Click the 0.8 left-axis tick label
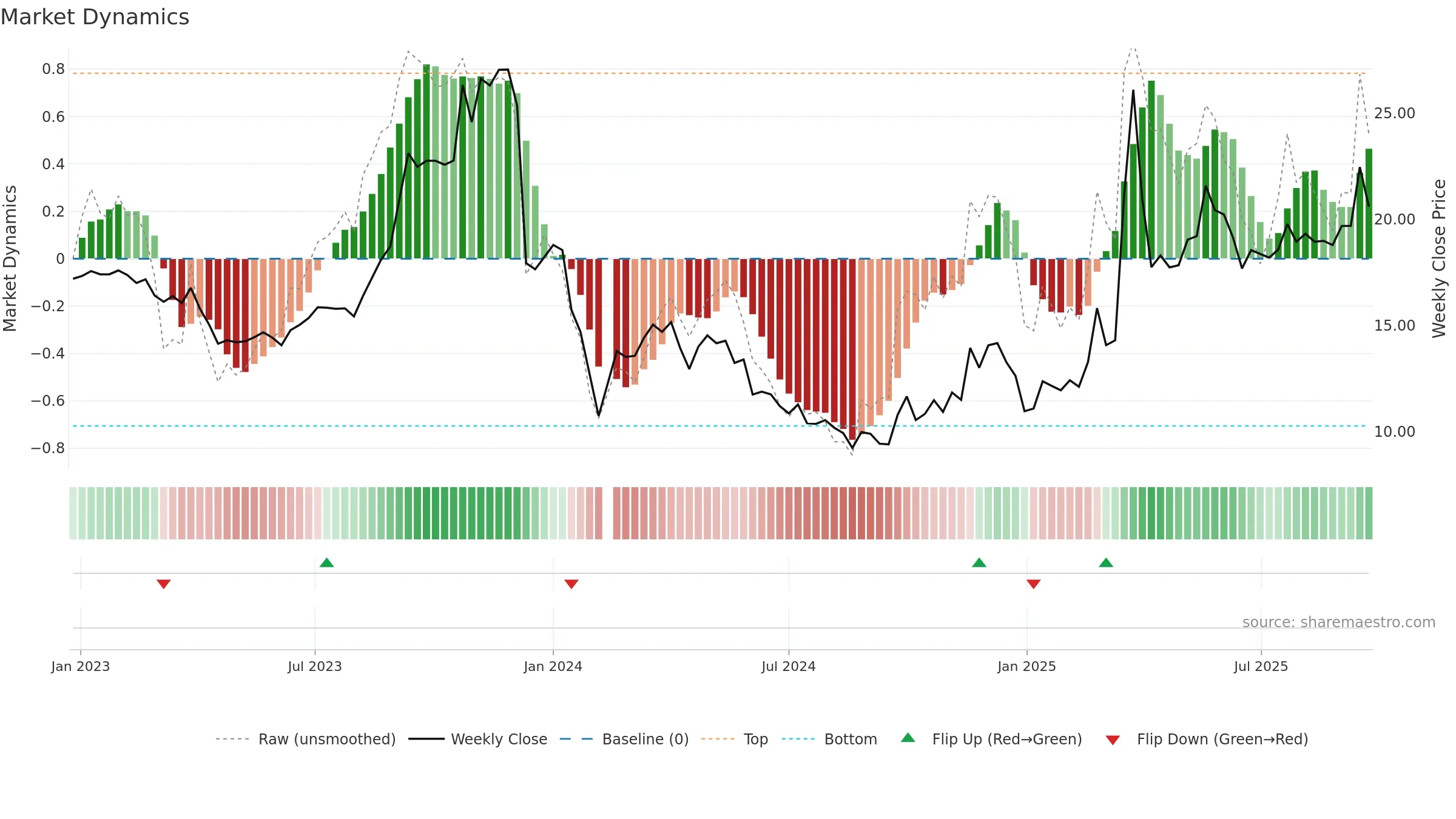This screenshot has width=1456, height=819. pos(53,69)
